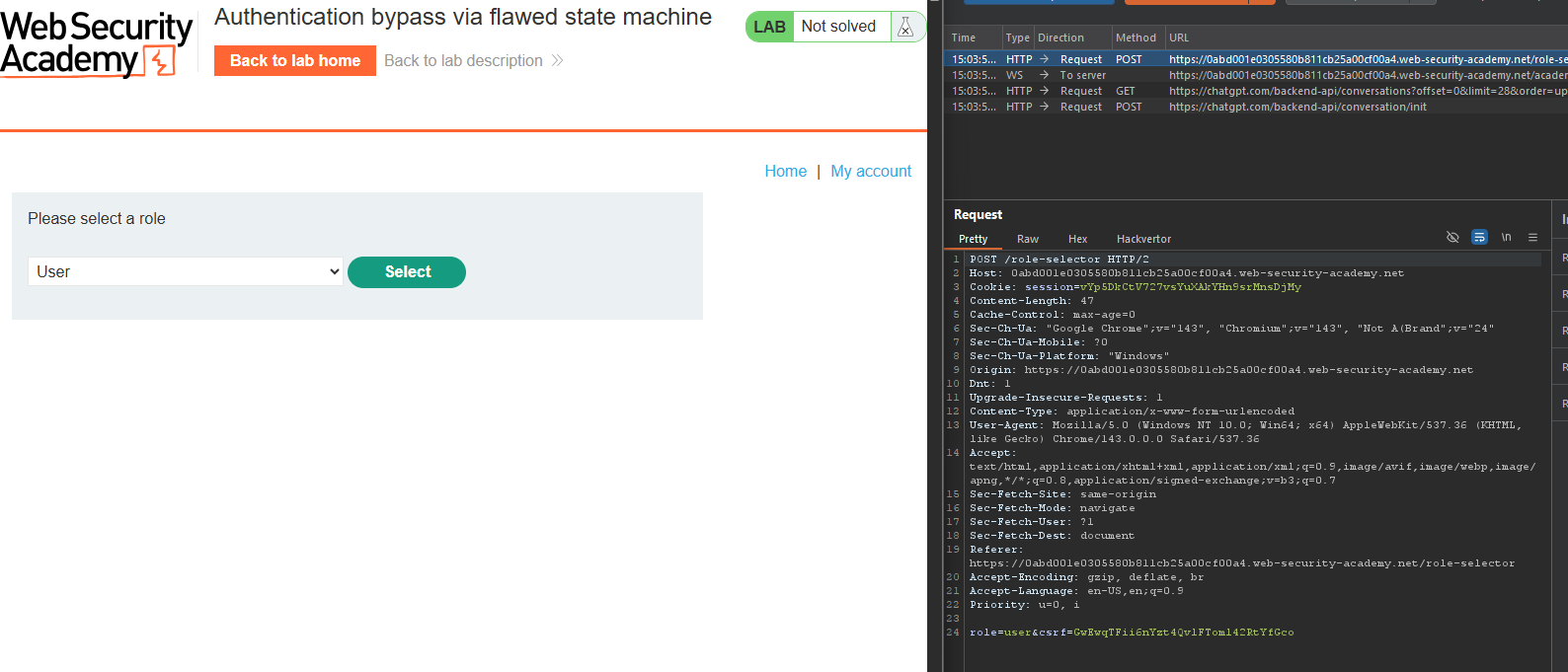1568x672 pixels.
Task: Click the POST /role-selector HTTP/2 line
Action: click(x=1058, y=260)
